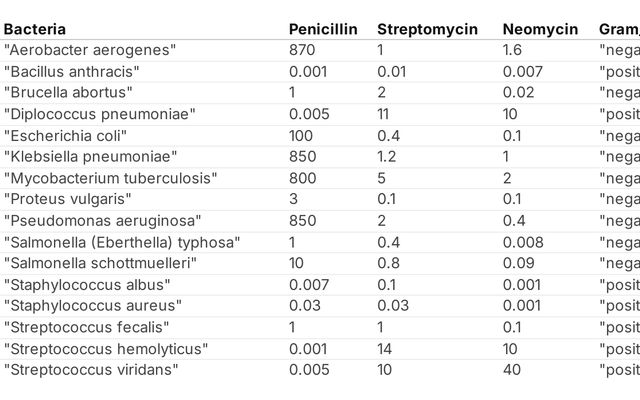This screenshot has height=400, width=640.
Task: Select the "Diplococcus pneumoniae" cell
Action: click(x=99, y=114)
